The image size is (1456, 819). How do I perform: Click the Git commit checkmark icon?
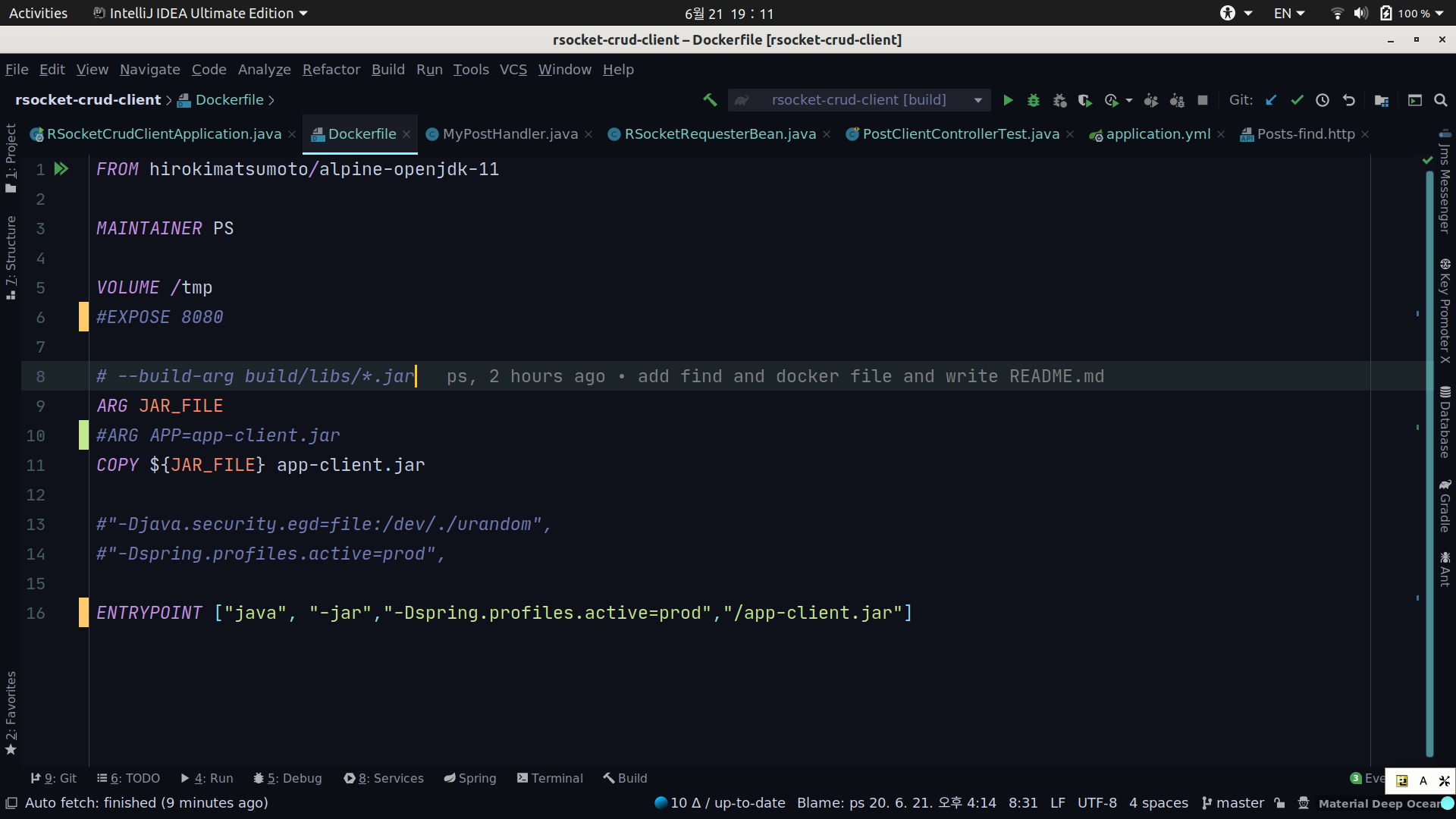coord(1298,100)
